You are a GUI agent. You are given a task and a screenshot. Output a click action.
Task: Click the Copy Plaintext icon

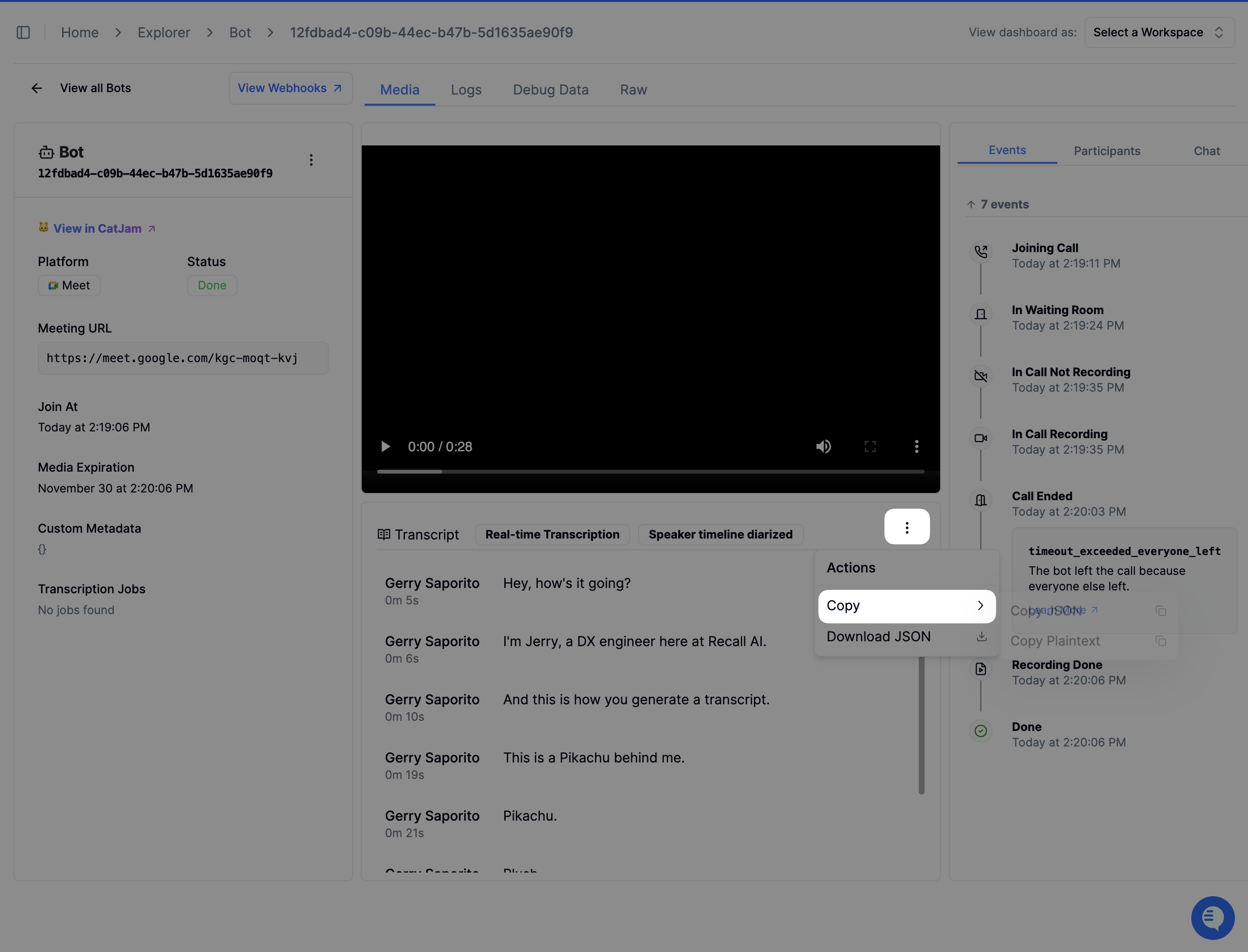(1160, 641)
